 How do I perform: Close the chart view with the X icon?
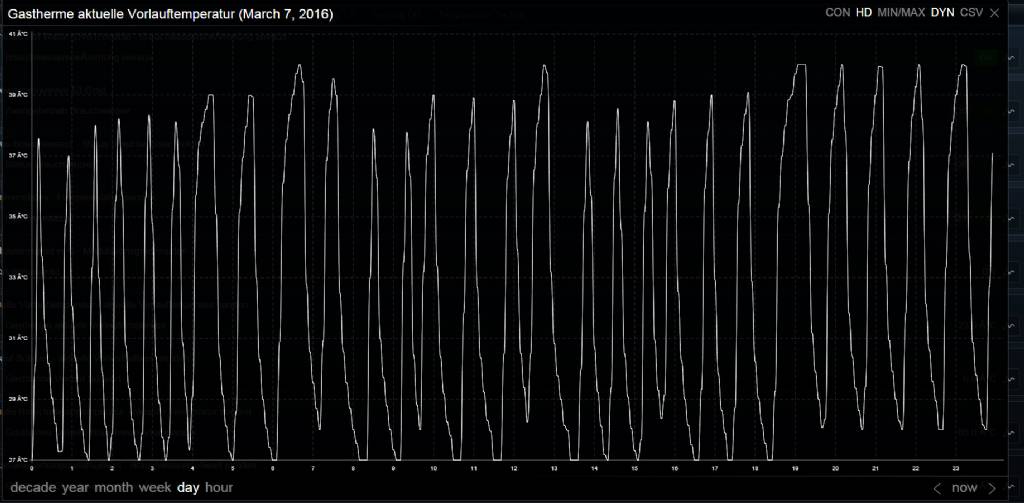[994, 13]
